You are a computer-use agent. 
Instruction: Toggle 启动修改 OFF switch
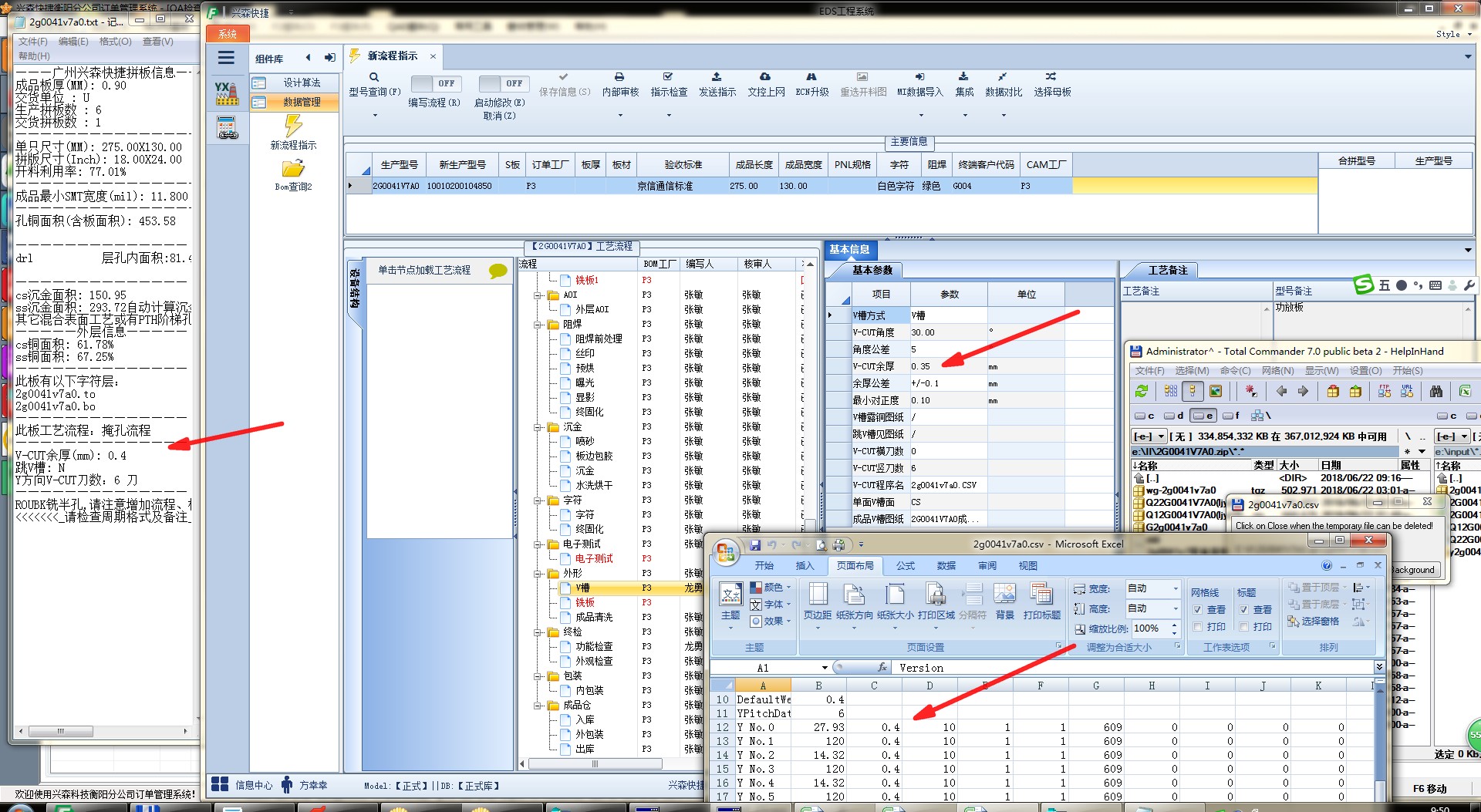click(x=503, y=83)
